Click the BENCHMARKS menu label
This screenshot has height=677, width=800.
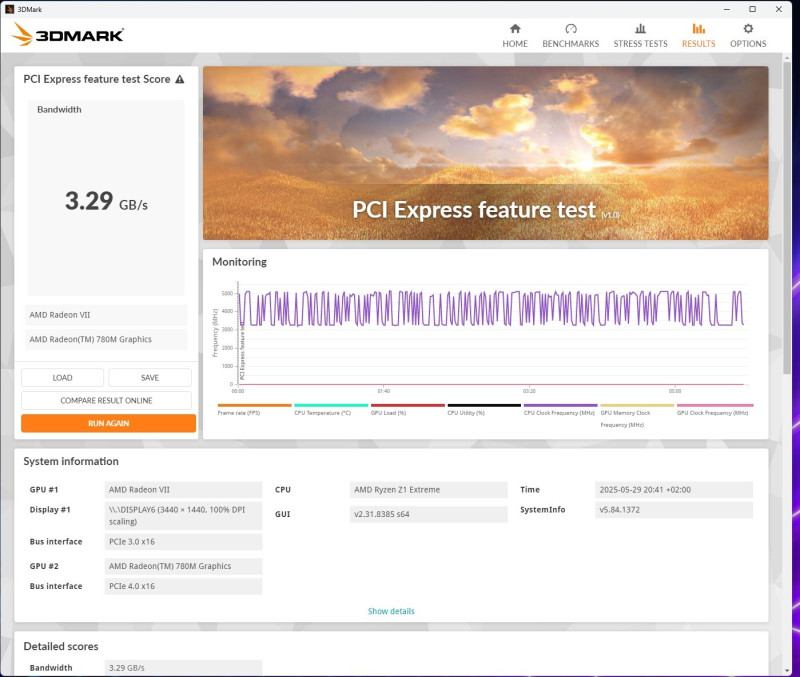[x=570, y=44]
